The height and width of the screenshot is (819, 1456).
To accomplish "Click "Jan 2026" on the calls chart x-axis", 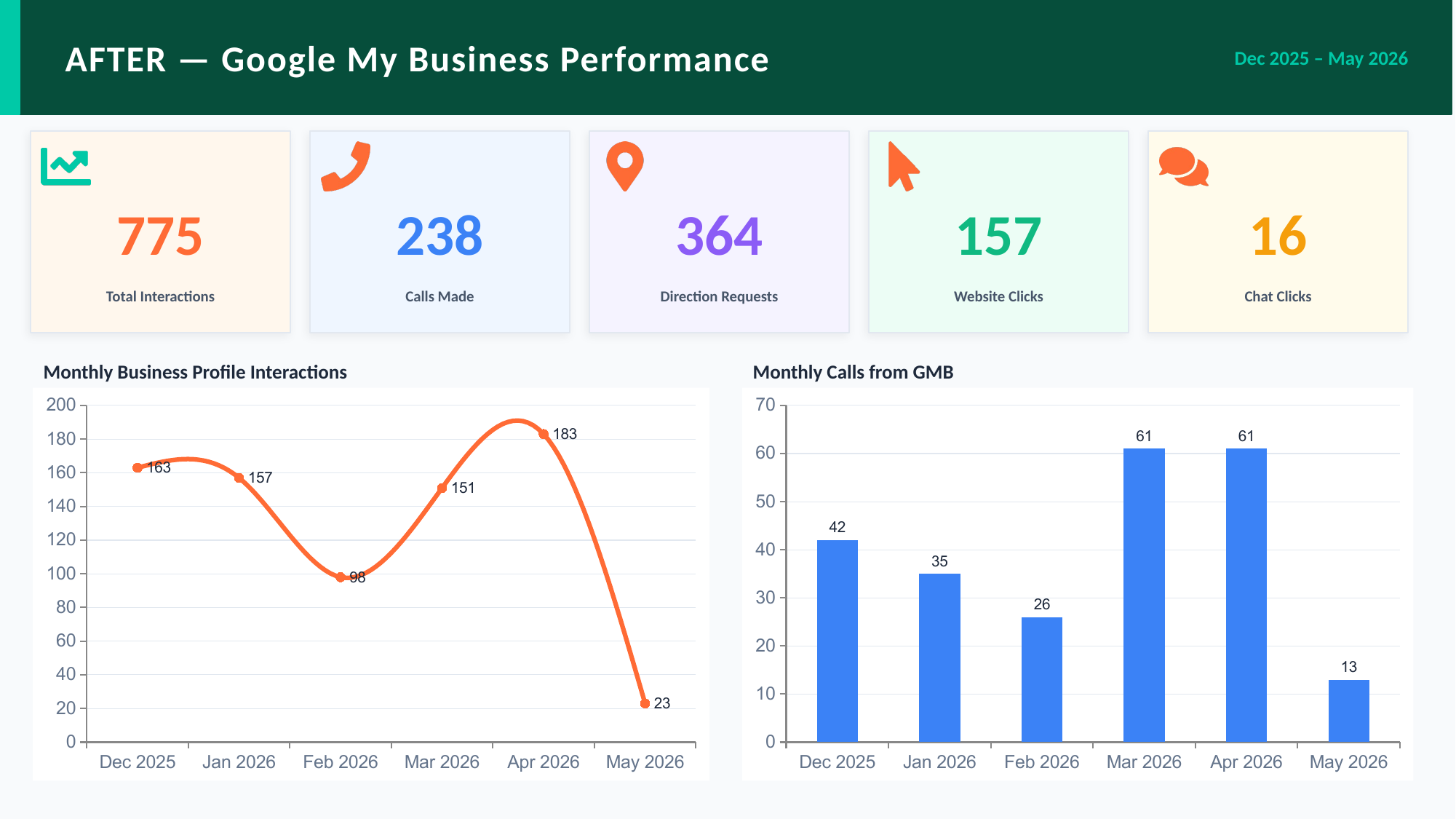I will coord(939,761).
